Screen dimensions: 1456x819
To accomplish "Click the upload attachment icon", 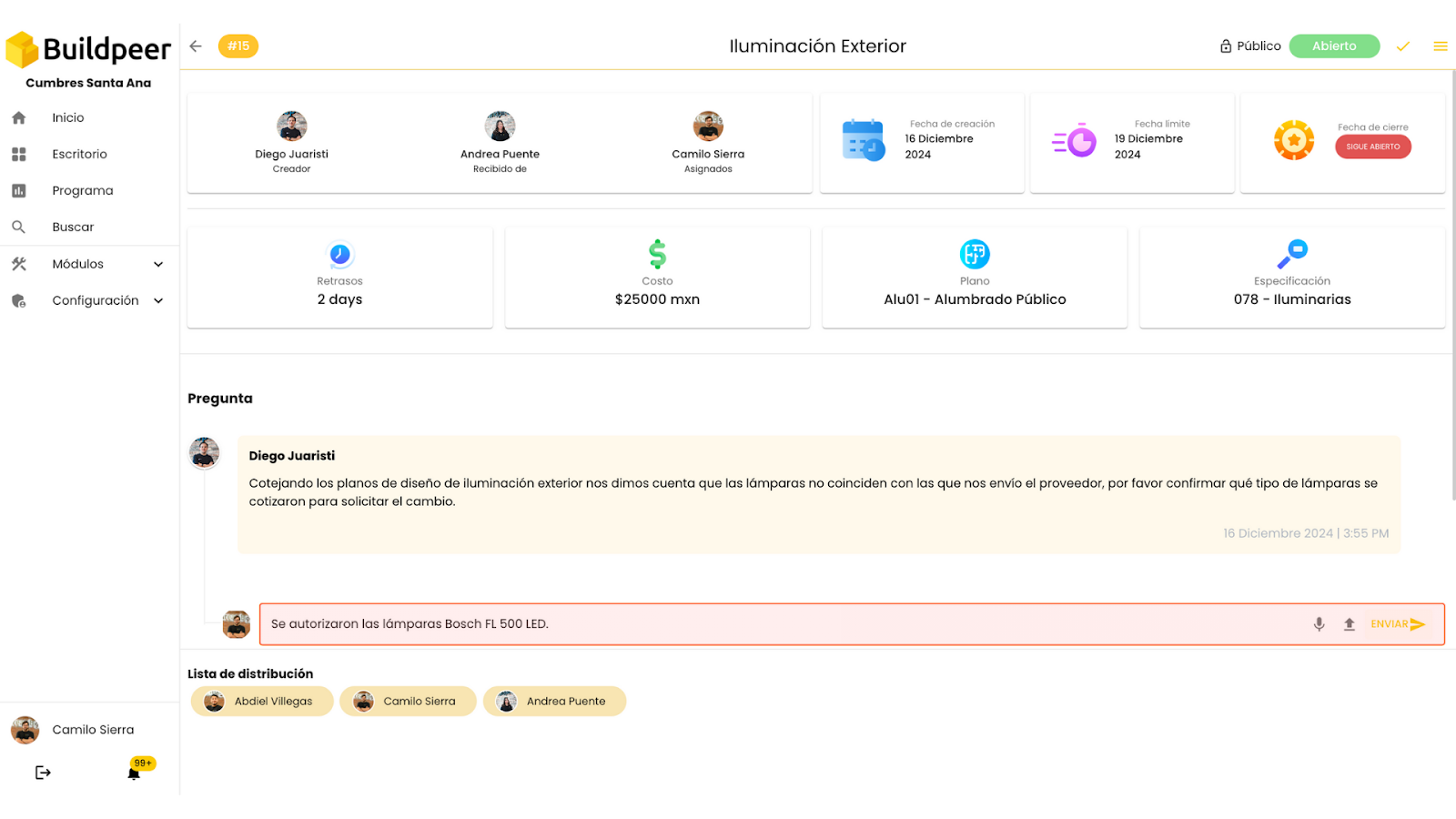I will coord(1350,624).
